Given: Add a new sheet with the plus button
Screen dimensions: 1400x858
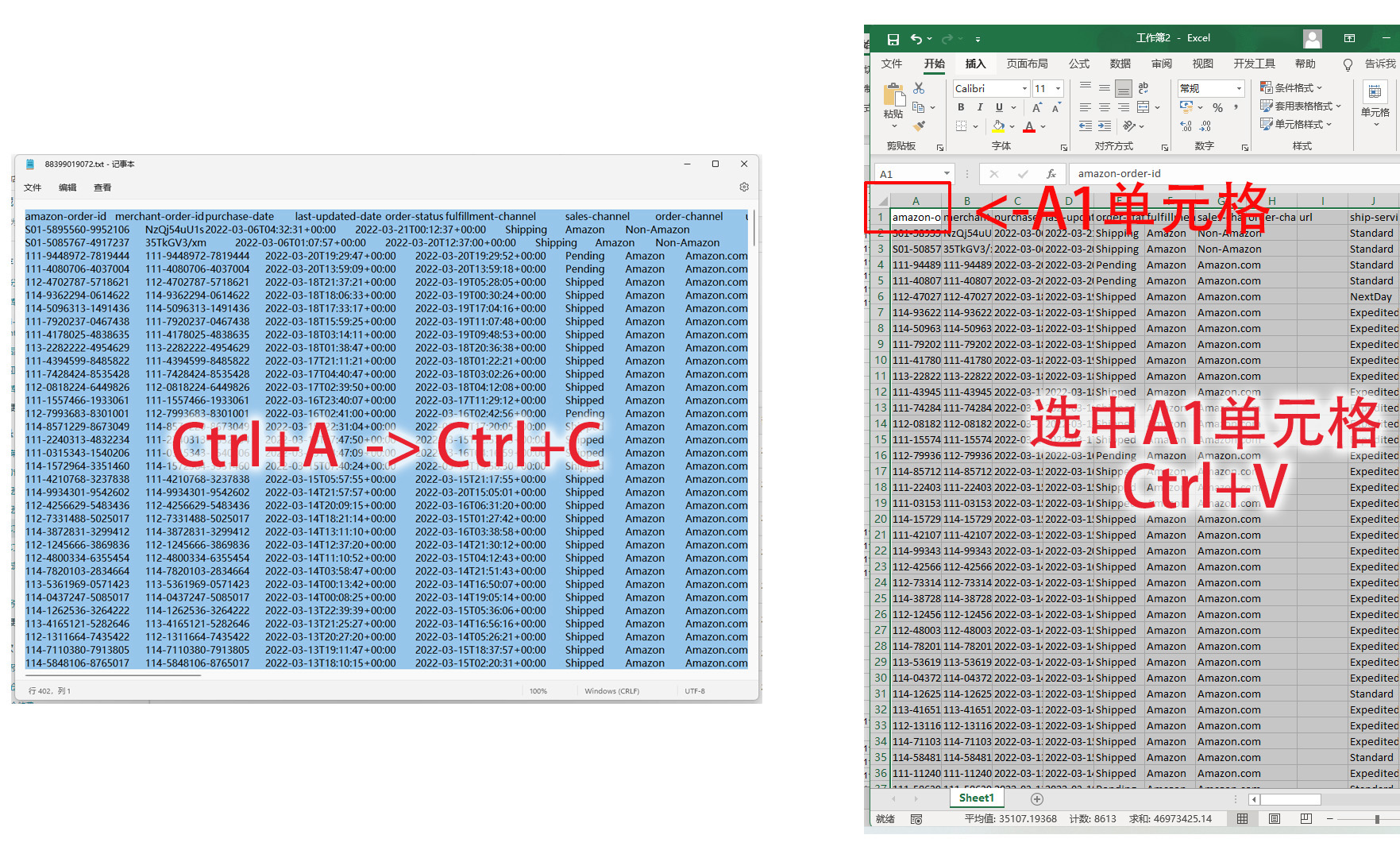Looking at the screenshot, I should pyautogui.click(x=1036, y=799).
